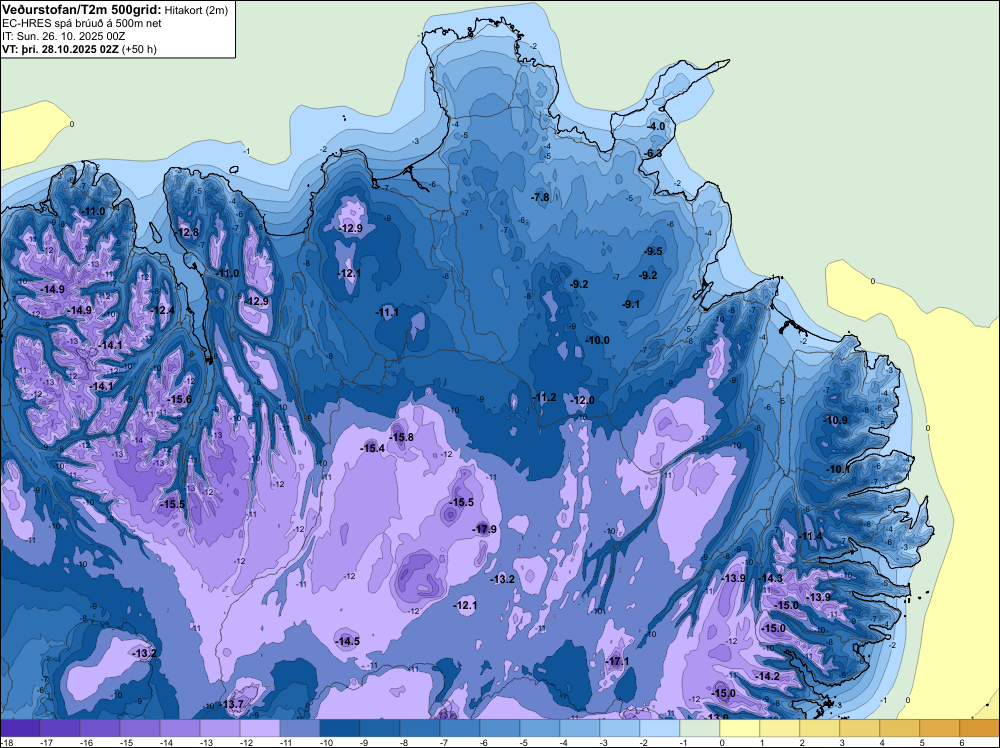Click the -6.3 temperature reading
This screenshot has width=1000, height=748.
[x=653, y=154]
